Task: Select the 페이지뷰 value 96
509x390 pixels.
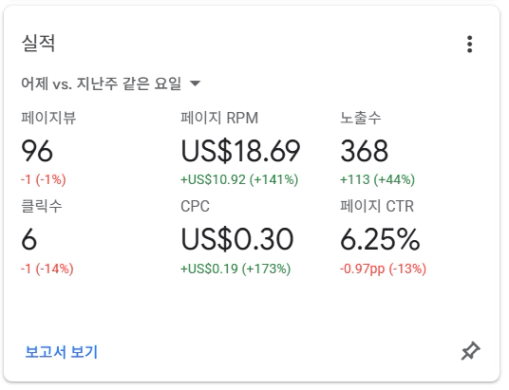Action: pos(37,151)
